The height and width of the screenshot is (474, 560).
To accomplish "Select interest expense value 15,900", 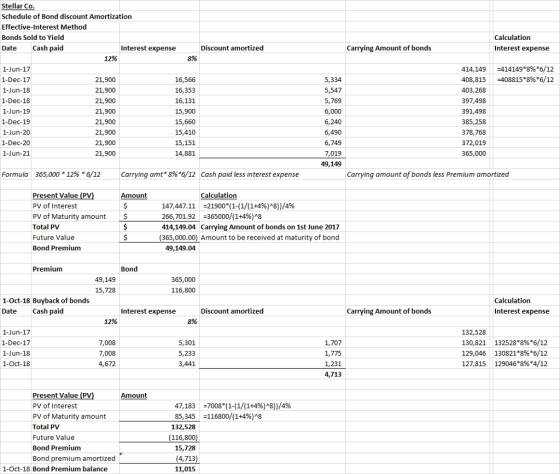I will (185, 111).
